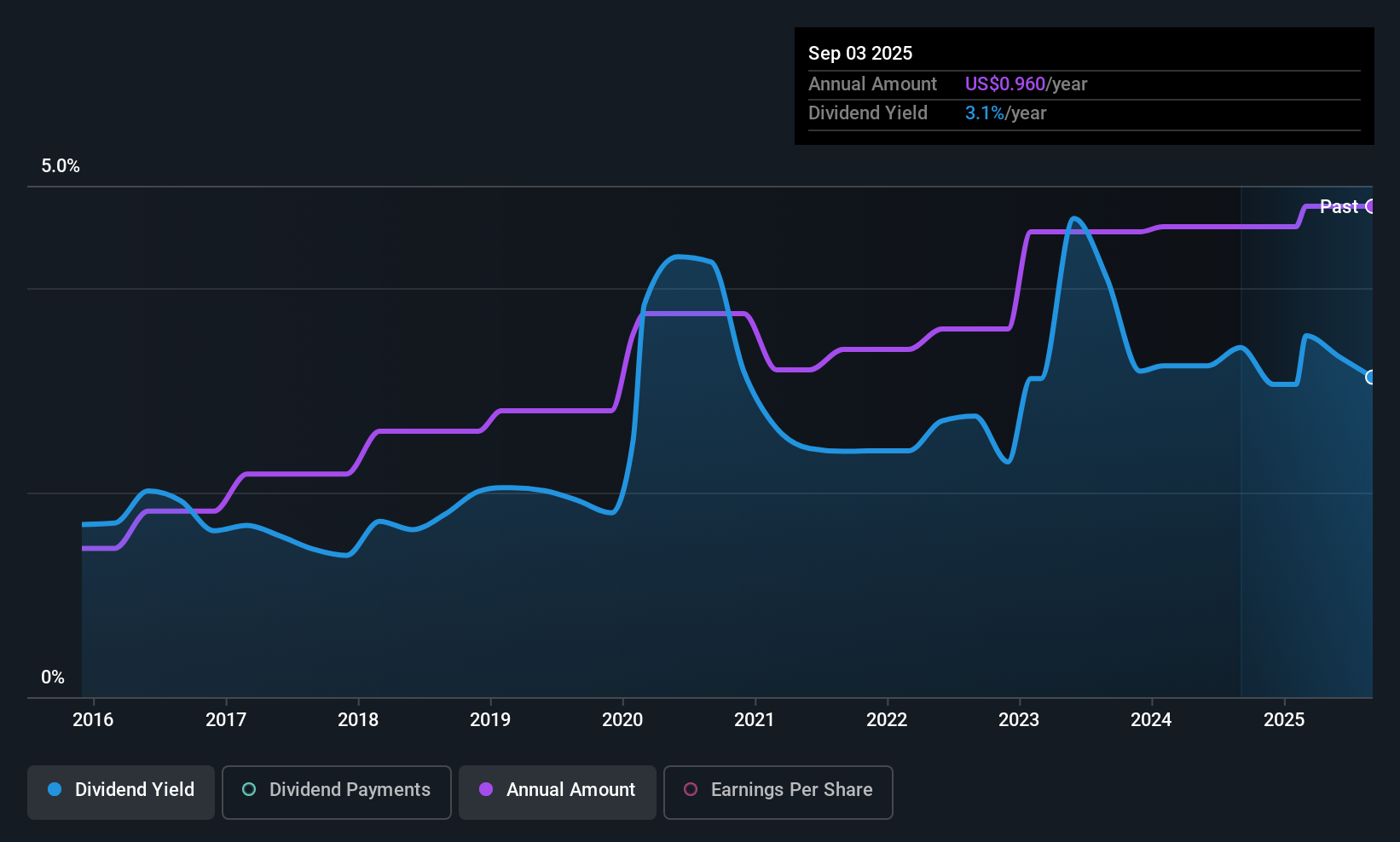Toggle the Dividend Yield legend series

(121, 790)
